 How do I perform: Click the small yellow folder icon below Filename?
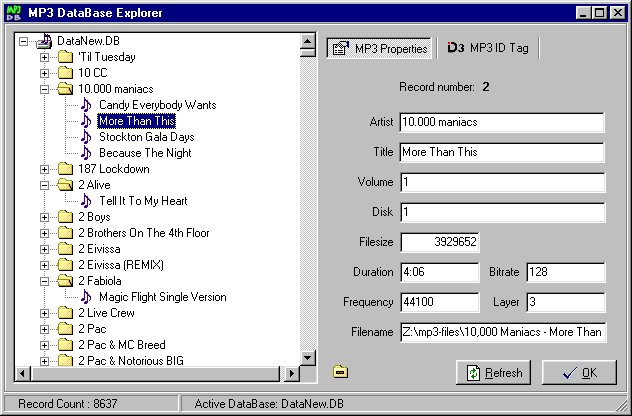pyautogui.click(x=341, y=372)
